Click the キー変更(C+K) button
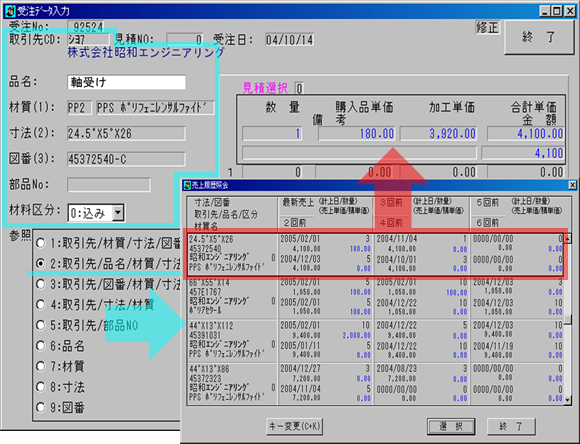This screenshot has width=580, height=444. point(294,427)
